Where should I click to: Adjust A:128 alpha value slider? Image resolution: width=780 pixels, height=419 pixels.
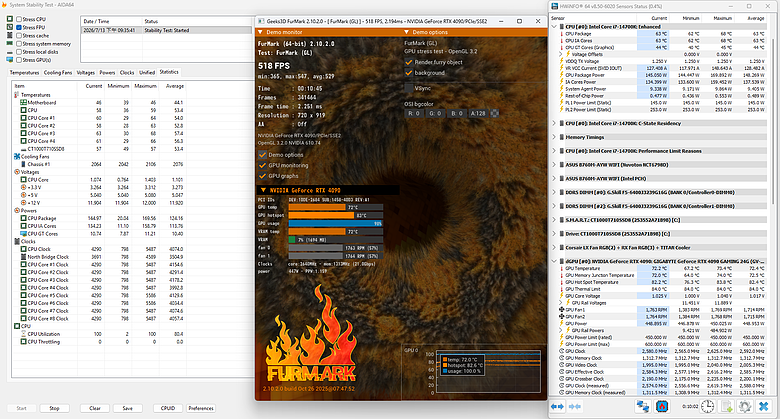pos(478,113)
